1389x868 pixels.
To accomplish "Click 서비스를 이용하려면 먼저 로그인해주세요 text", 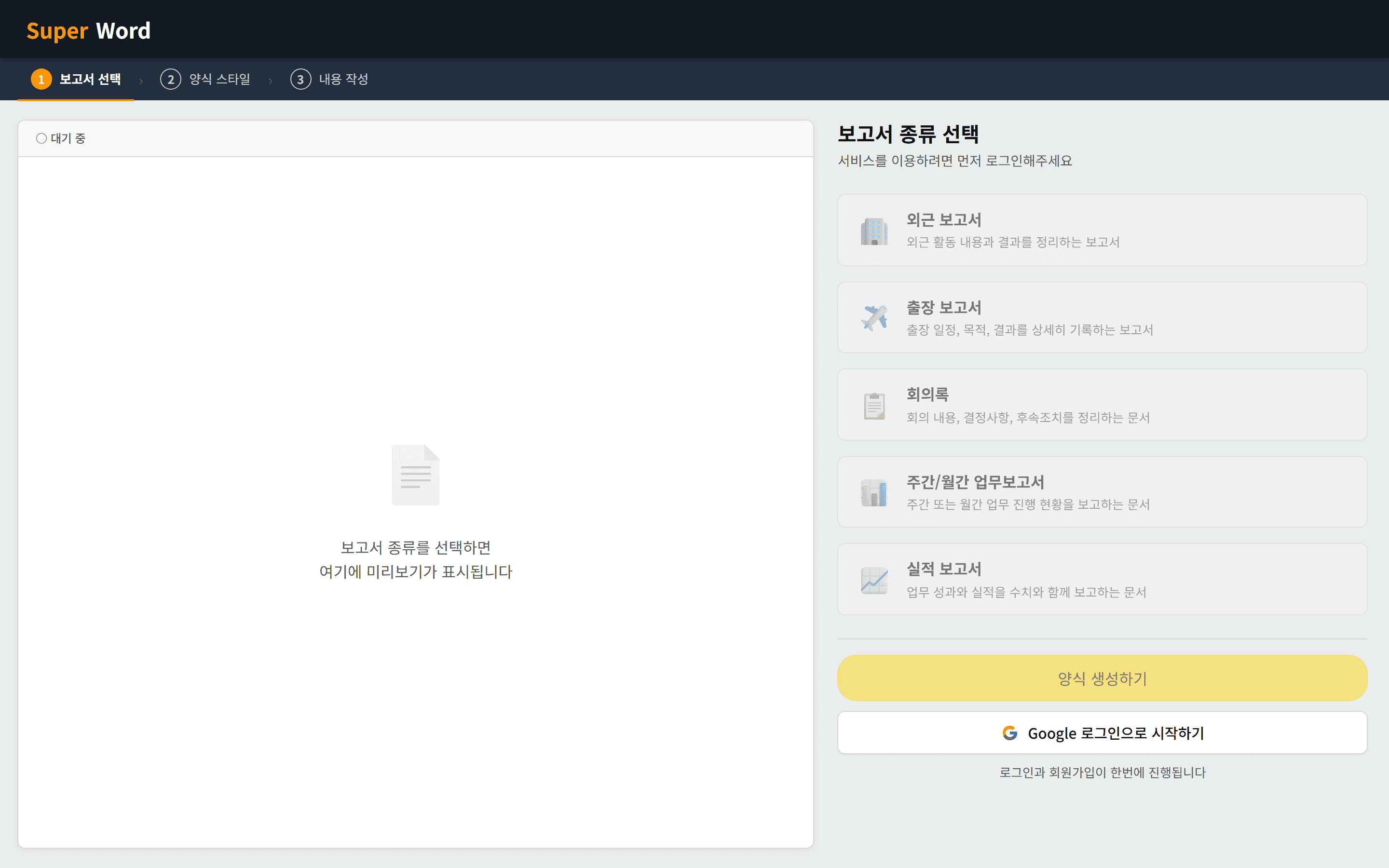I will (x=955, y=161).
